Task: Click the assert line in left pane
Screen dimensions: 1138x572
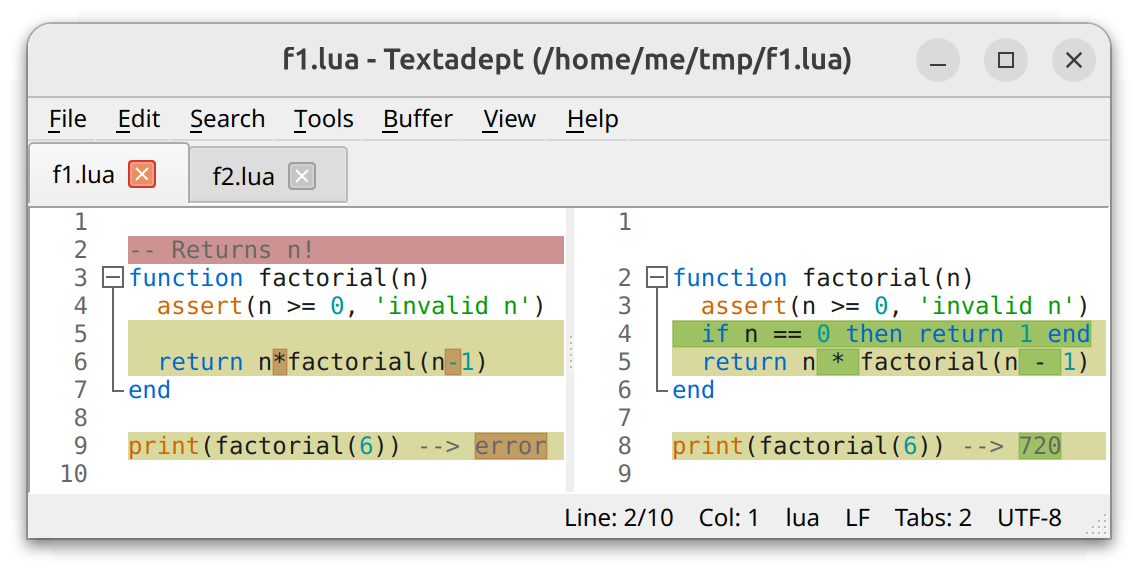Action: coord(351,306)
